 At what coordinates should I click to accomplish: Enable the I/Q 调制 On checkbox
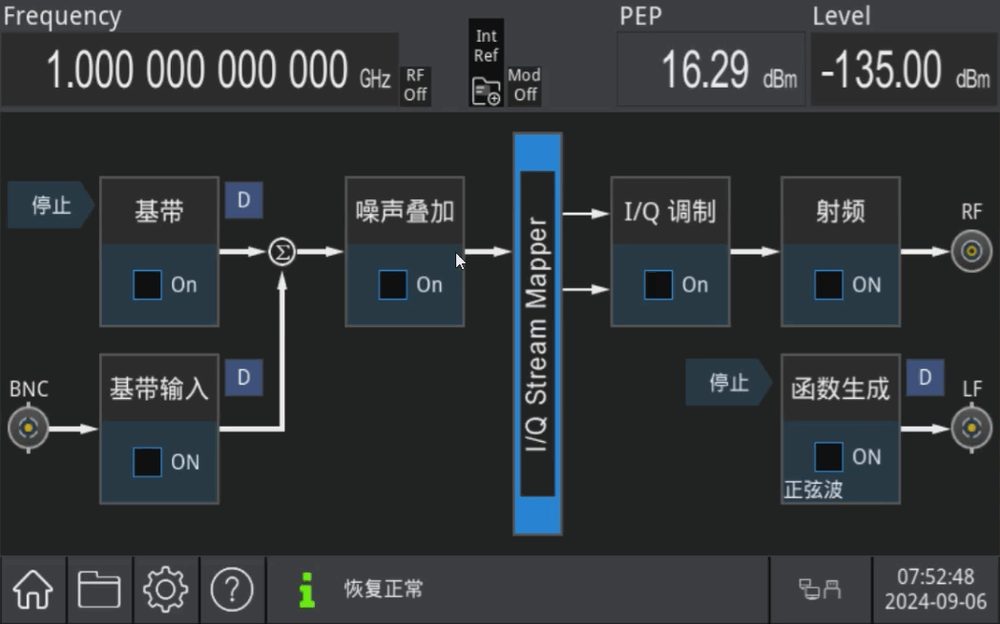pos(658,285)
